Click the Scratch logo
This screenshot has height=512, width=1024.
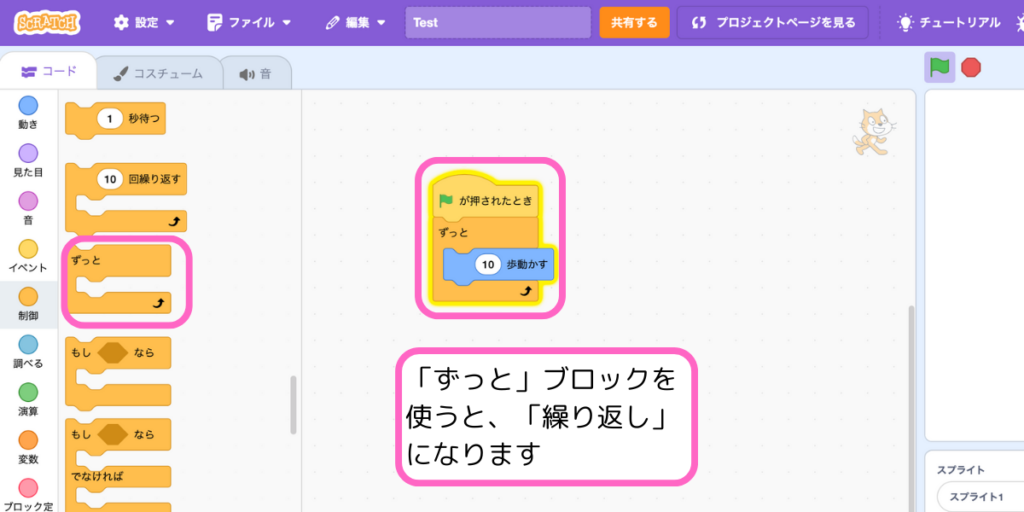click(47, 23)
